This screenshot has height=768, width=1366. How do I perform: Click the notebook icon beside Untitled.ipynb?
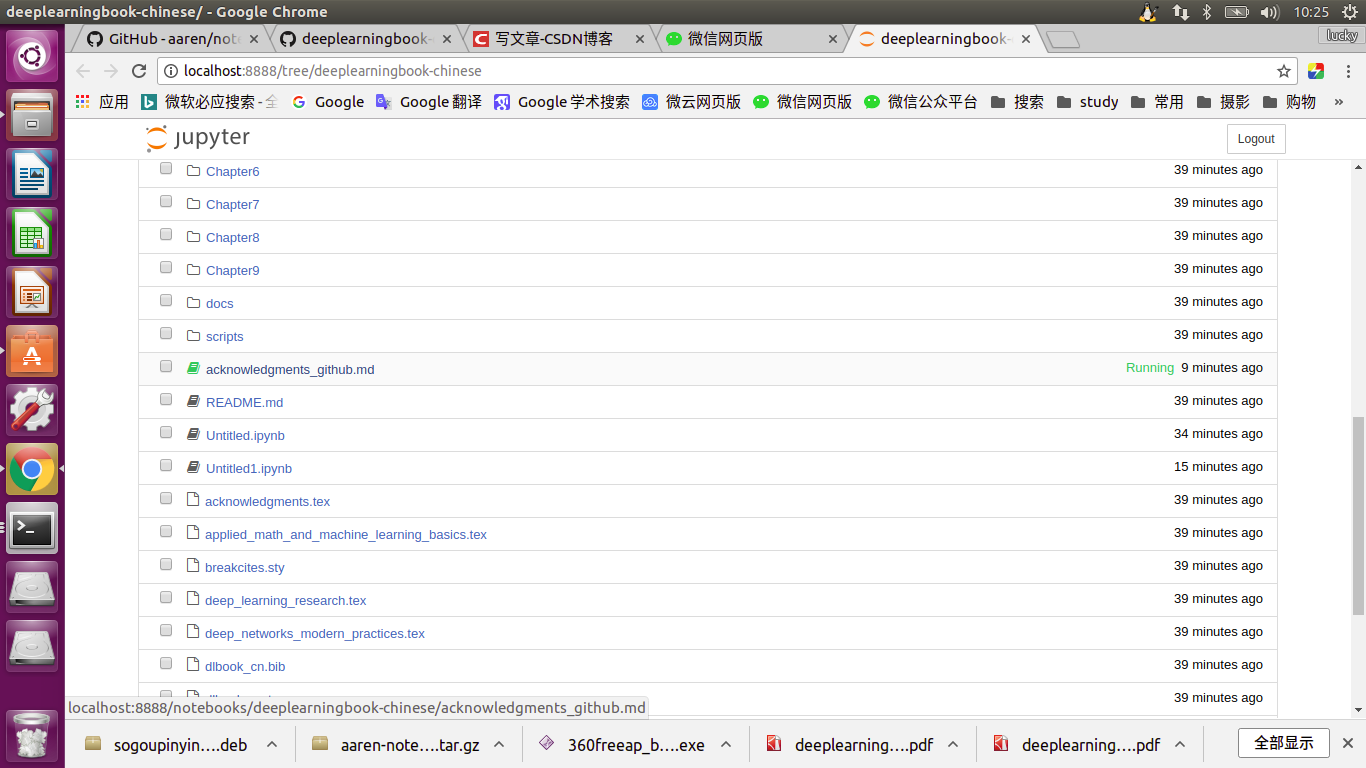(193, 433)
